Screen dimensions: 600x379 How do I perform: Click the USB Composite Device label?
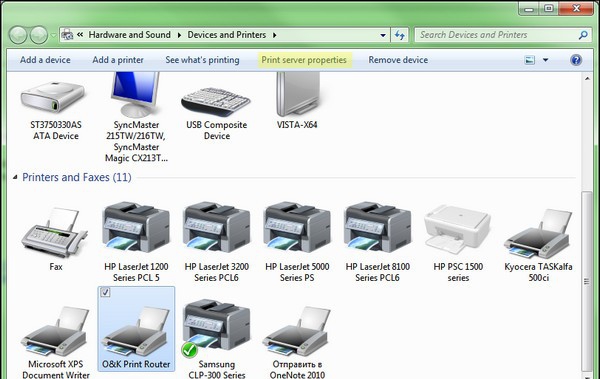click(x=217, y=130)
